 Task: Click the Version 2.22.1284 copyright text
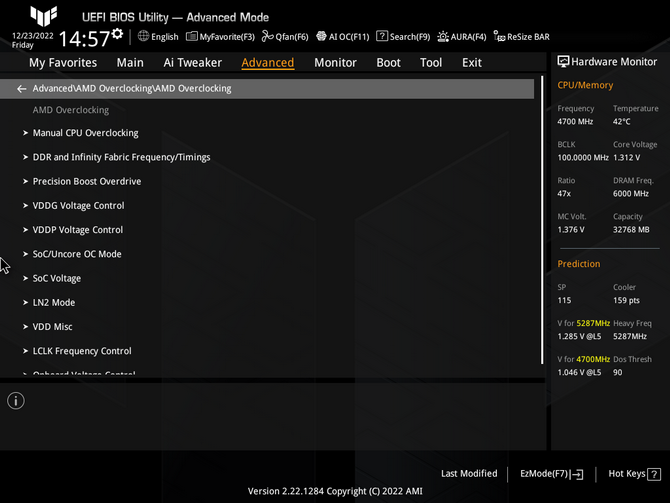335,491
